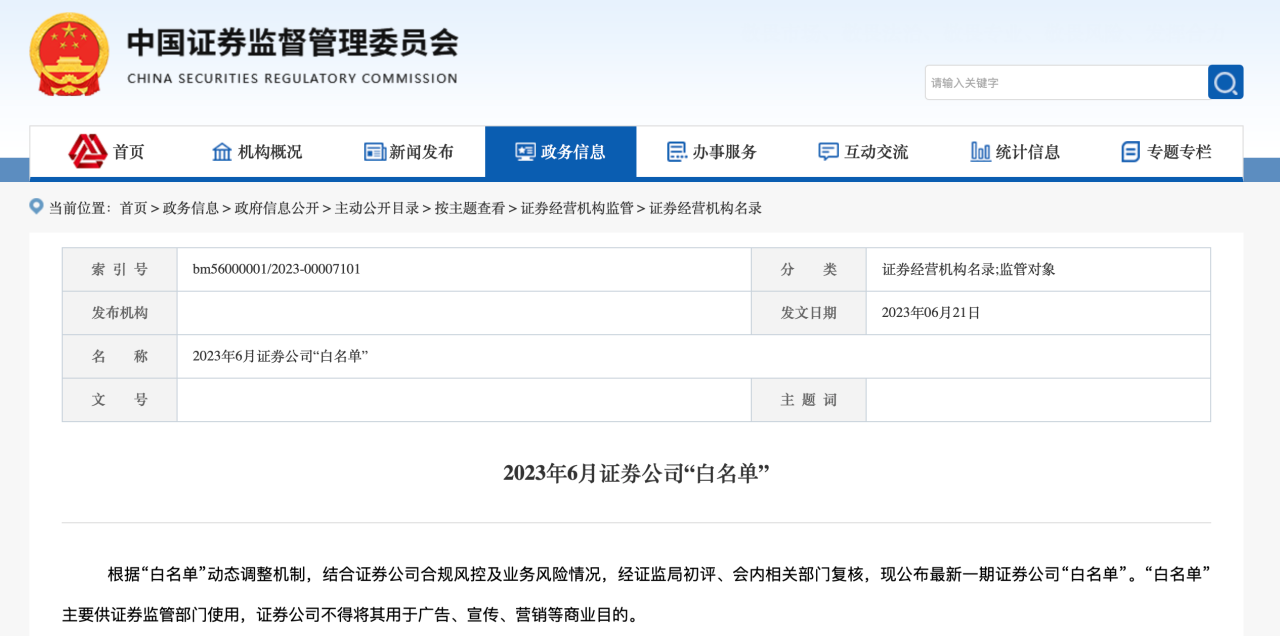The image size is (1280, 636).
Task: Click the magnifying glass search button
Action: [1225, 82]
